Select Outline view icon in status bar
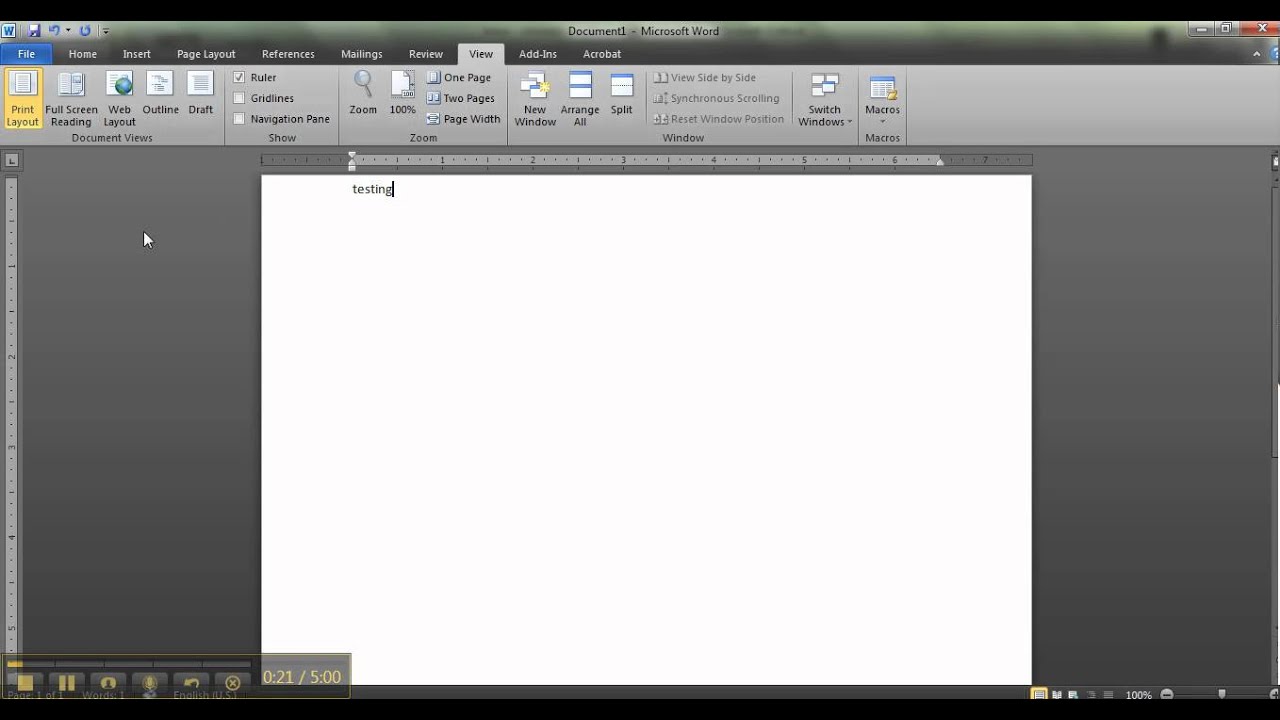 click(1090, 695)
